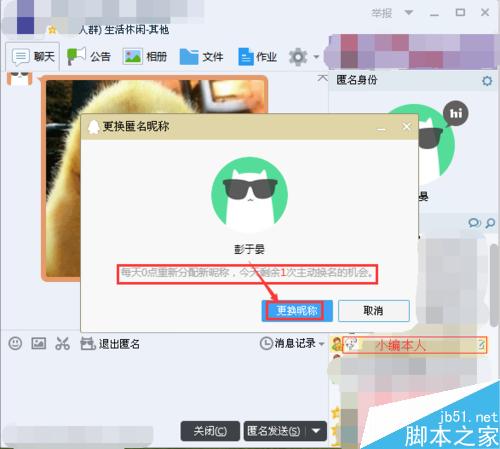Screen dimensions: 500x449
Task: Open the send options dropdown arrow
Action: [x=316, y=431]
